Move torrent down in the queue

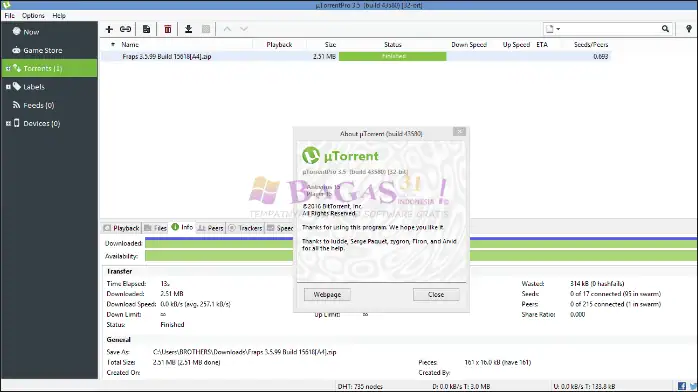pyautogui.click(x=244, y=29)
